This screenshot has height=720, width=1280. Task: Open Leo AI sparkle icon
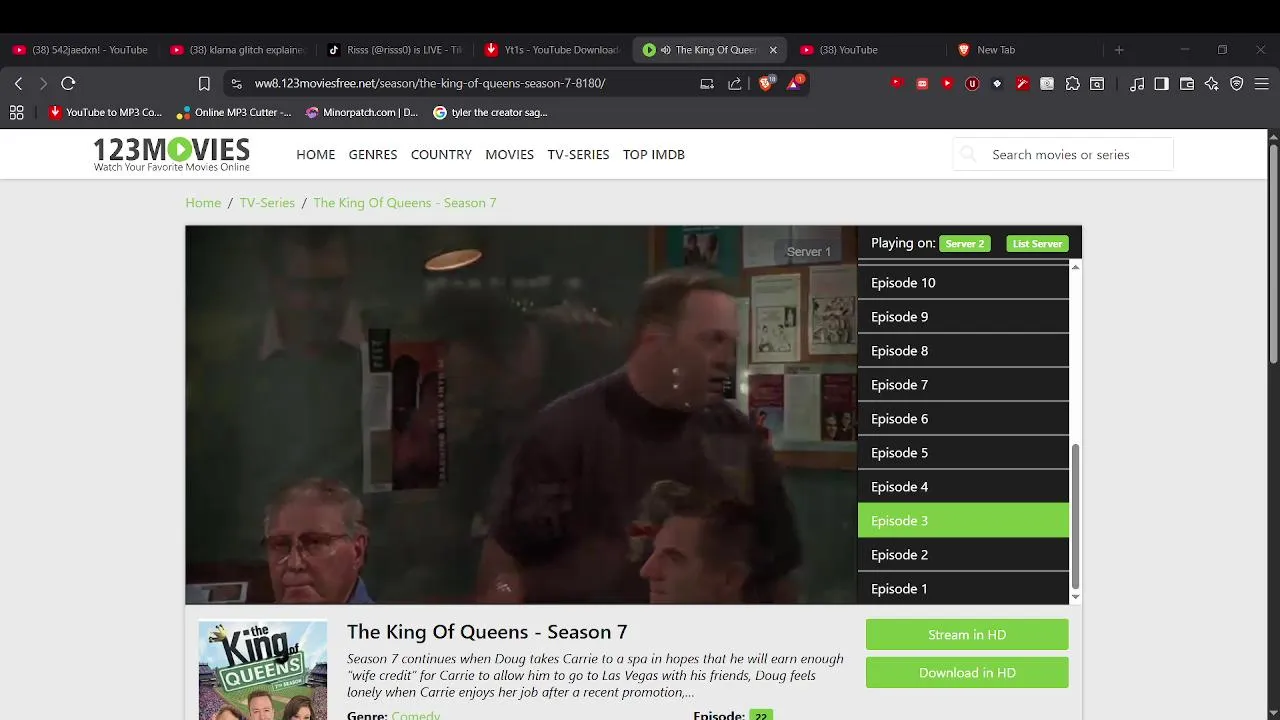[x=1212, y=84]
